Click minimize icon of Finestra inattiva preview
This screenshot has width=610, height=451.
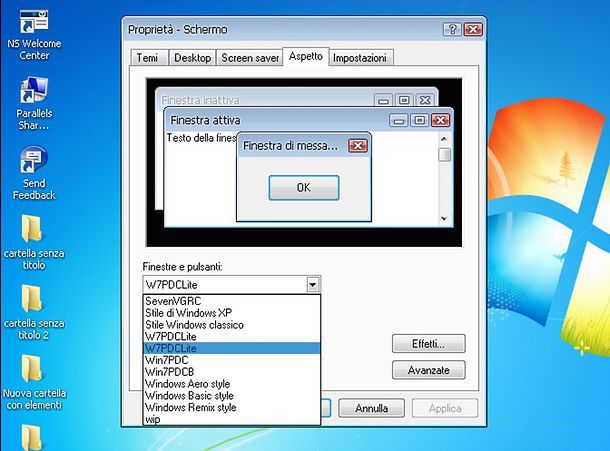coord(383,100)
